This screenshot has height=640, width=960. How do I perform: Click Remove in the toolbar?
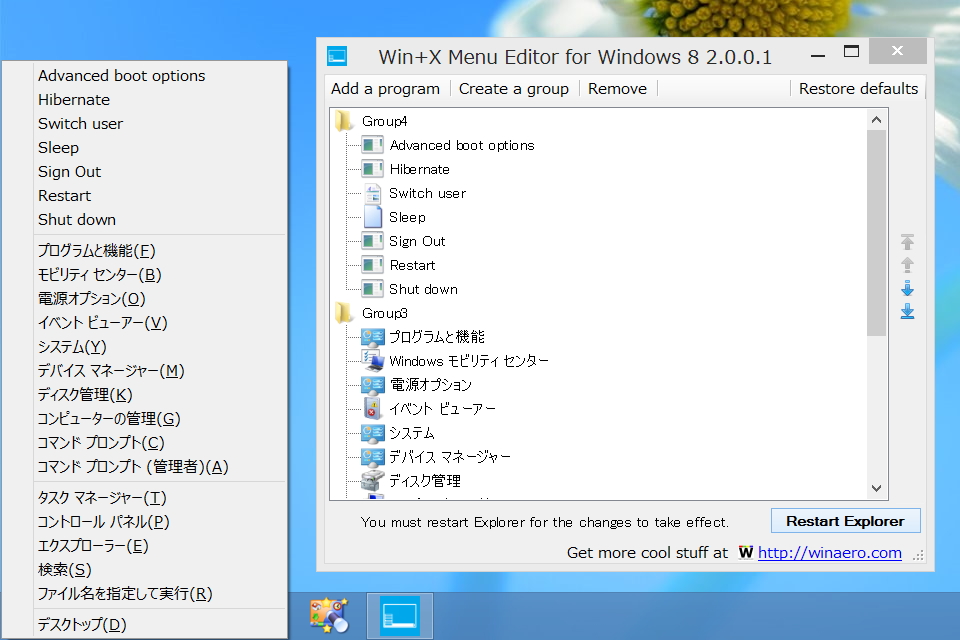tap(617, 89)
